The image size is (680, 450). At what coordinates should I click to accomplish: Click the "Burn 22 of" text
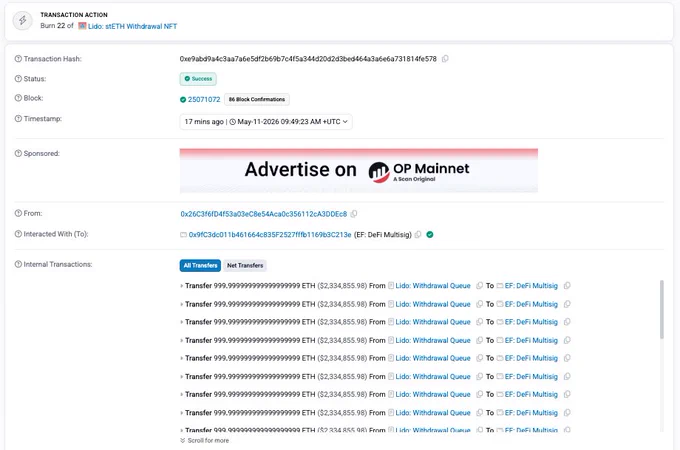coord(57,26)
